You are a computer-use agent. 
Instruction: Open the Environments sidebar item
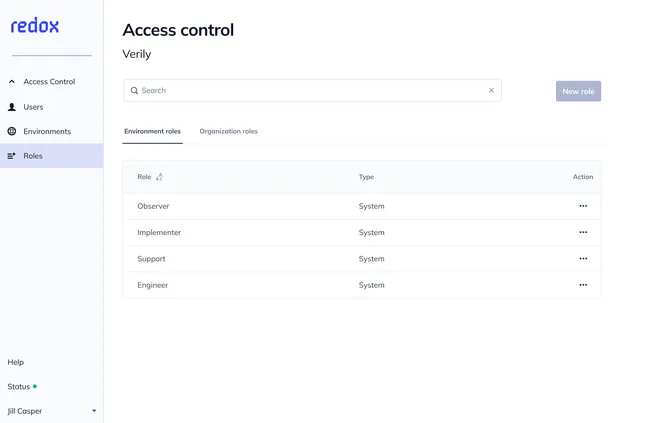(47, 131)
